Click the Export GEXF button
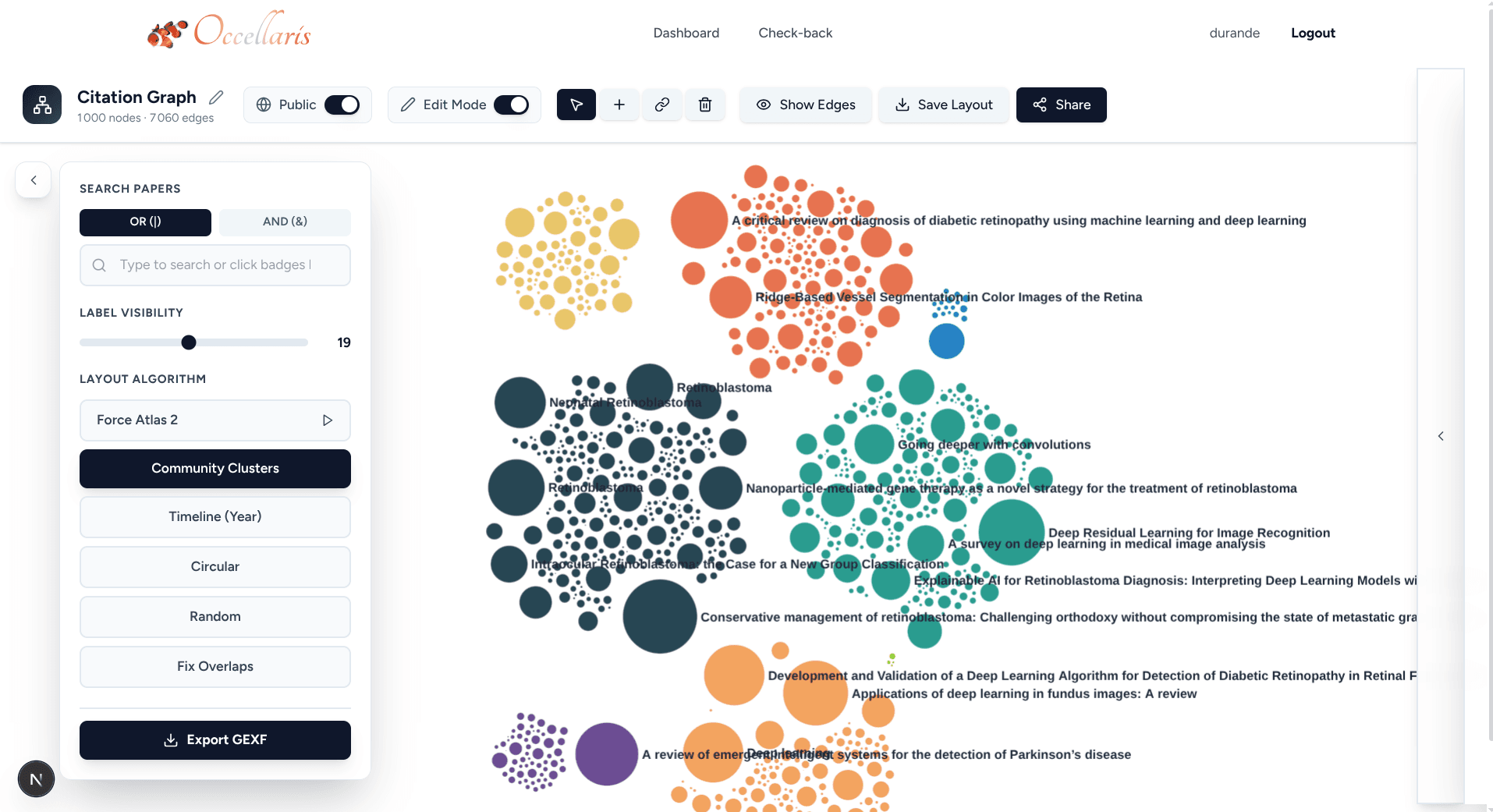This screenshot has width=1493, height=812. click(x=215, y=739)
